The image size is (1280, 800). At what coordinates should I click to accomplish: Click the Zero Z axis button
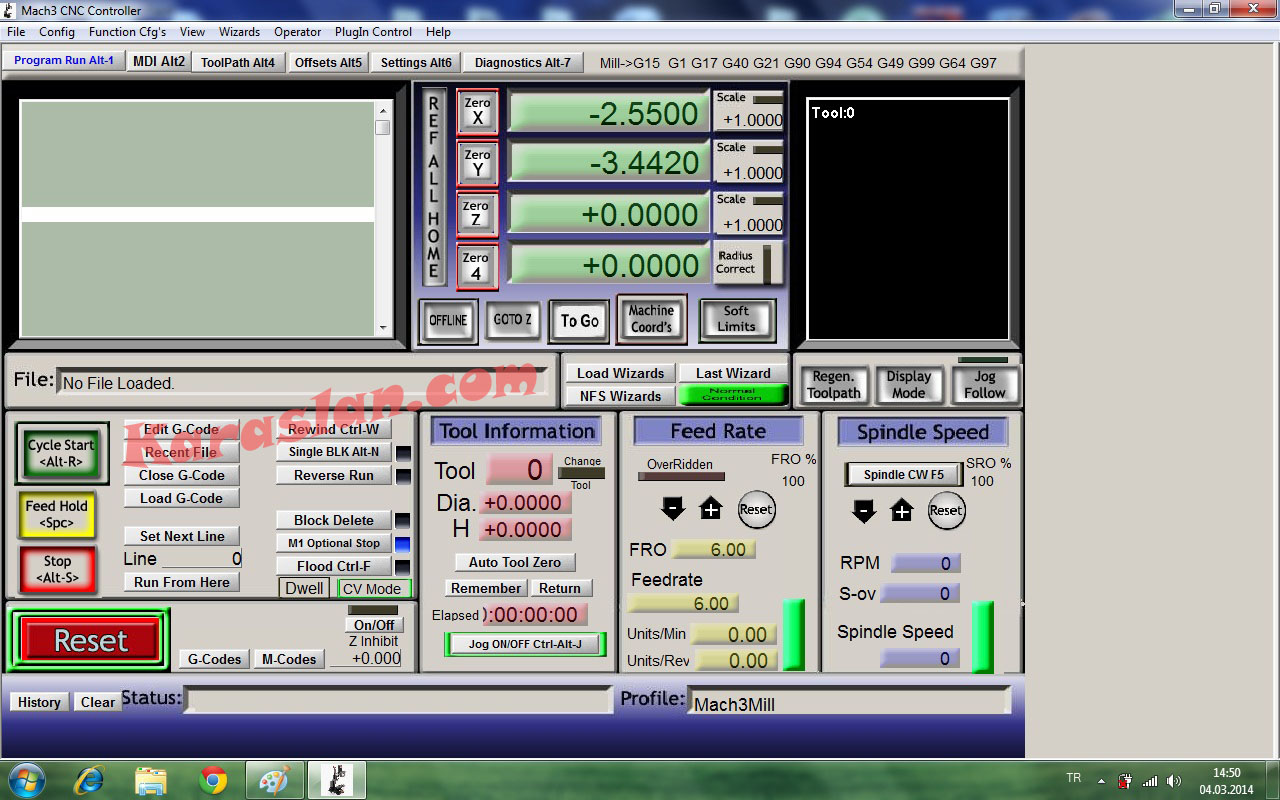[x=477, y=214]
